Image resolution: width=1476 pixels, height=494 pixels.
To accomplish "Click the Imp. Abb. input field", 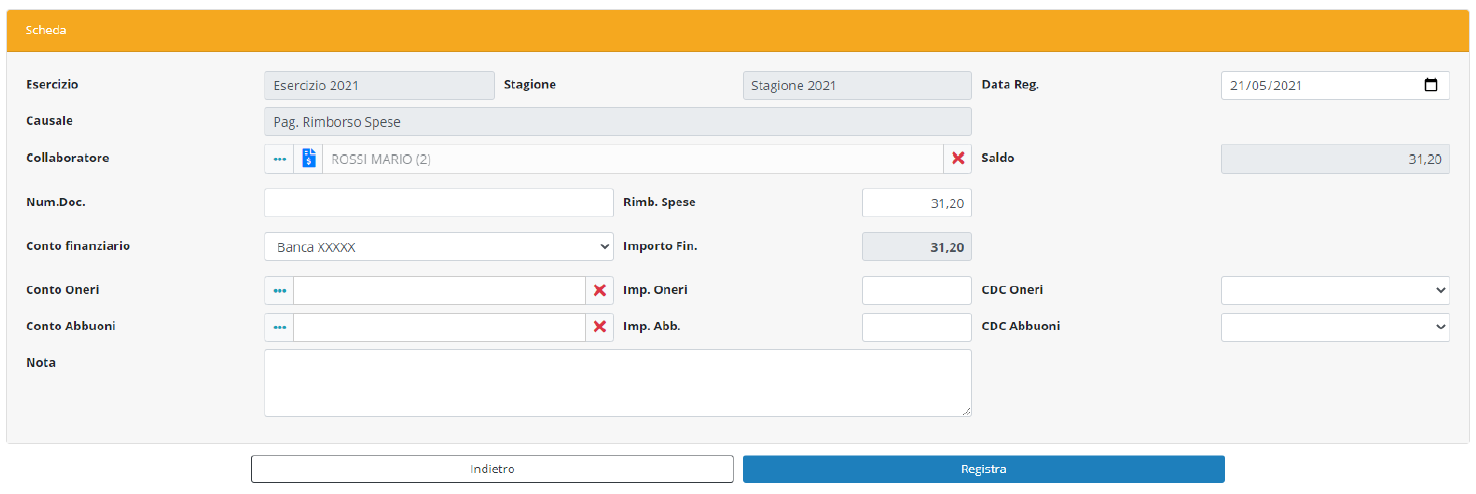I will (x=916, y=327).
